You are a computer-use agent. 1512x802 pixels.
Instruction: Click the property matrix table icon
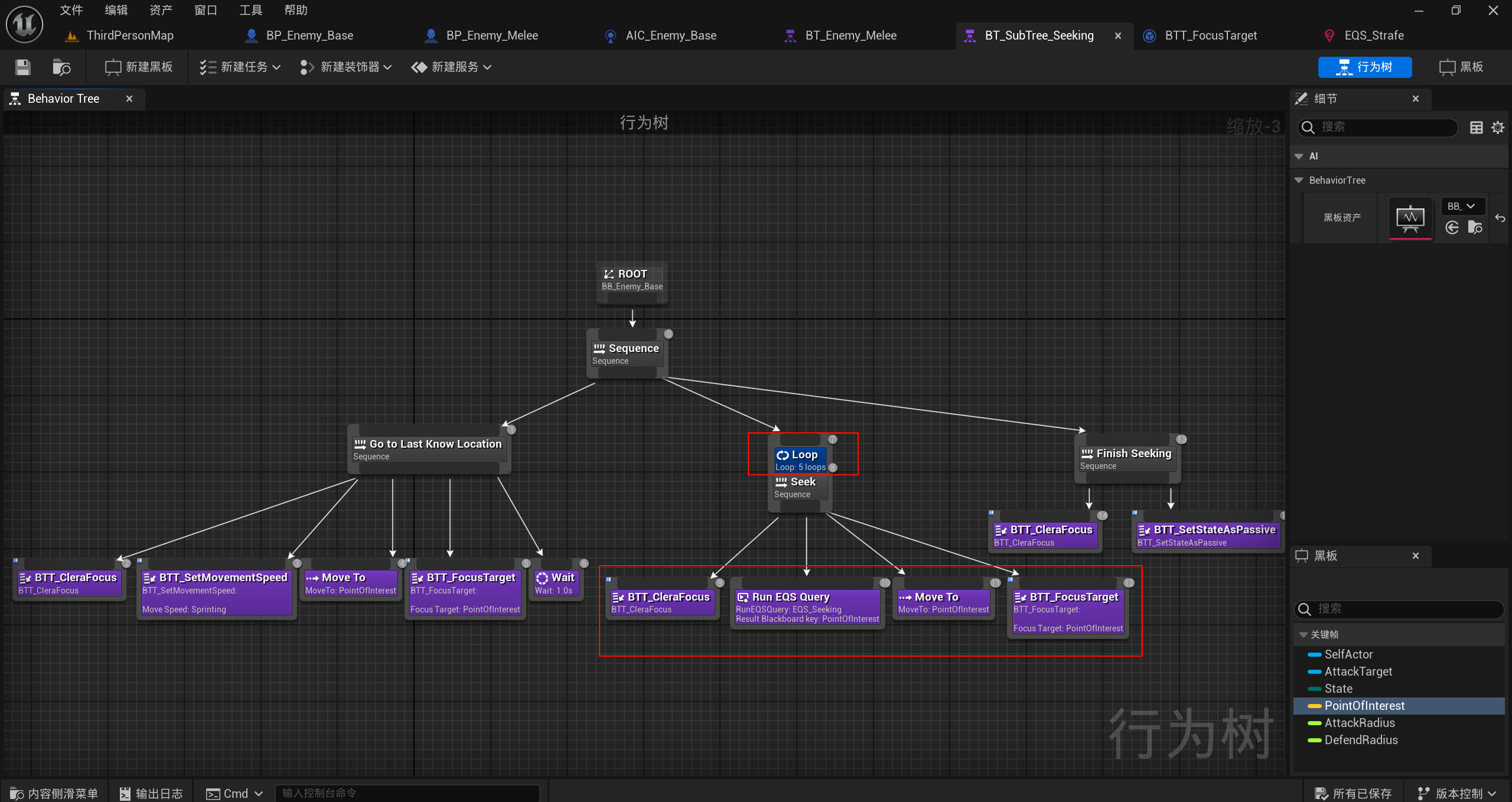click(1476, 128)
